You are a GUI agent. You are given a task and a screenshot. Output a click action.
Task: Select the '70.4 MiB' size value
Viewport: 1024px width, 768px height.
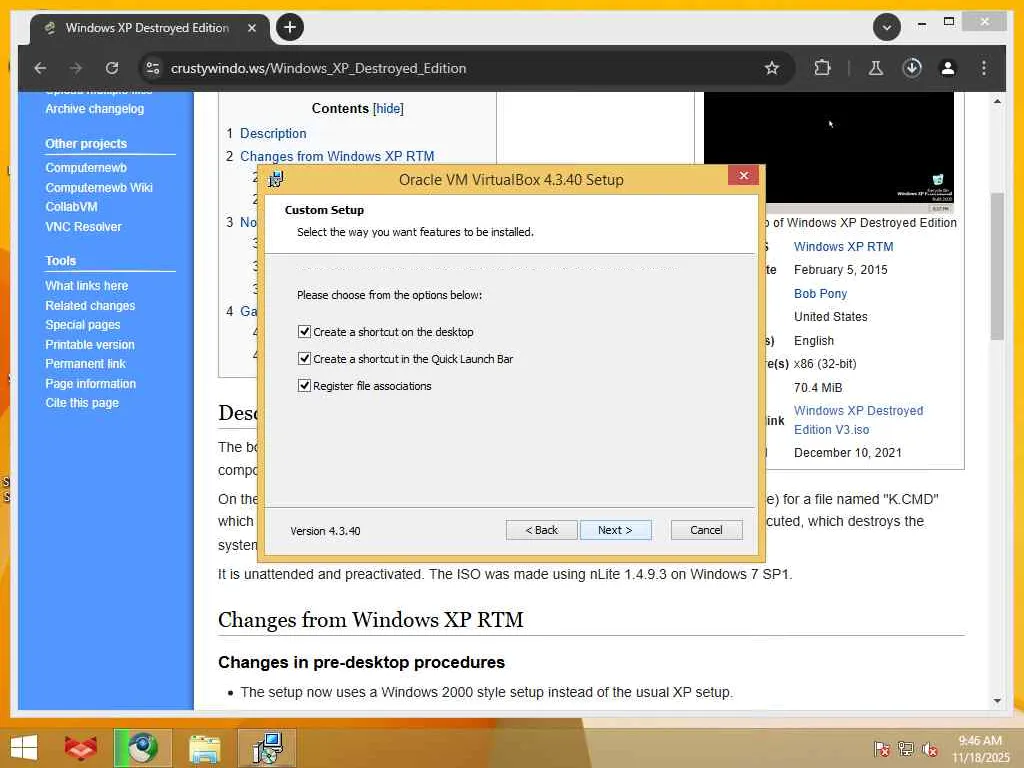coord(818,388)
